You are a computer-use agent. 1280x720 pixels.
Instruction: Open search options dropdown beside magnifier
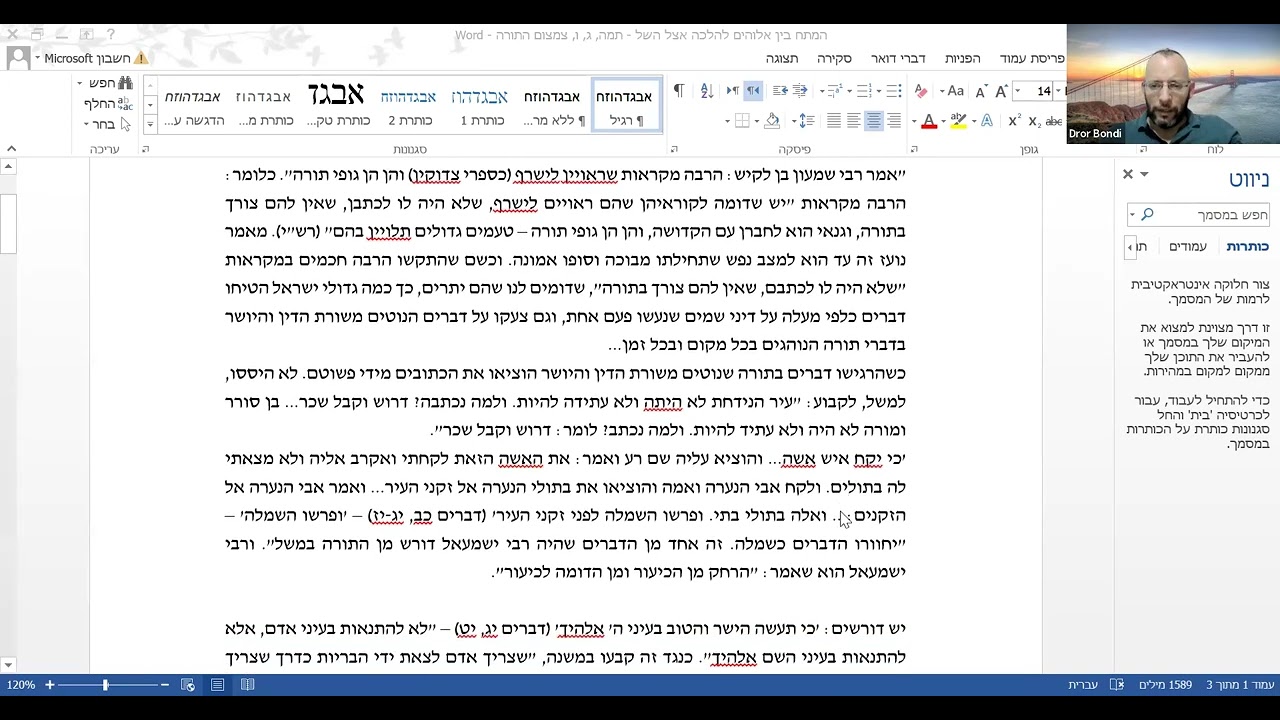tap(1133, 214)
